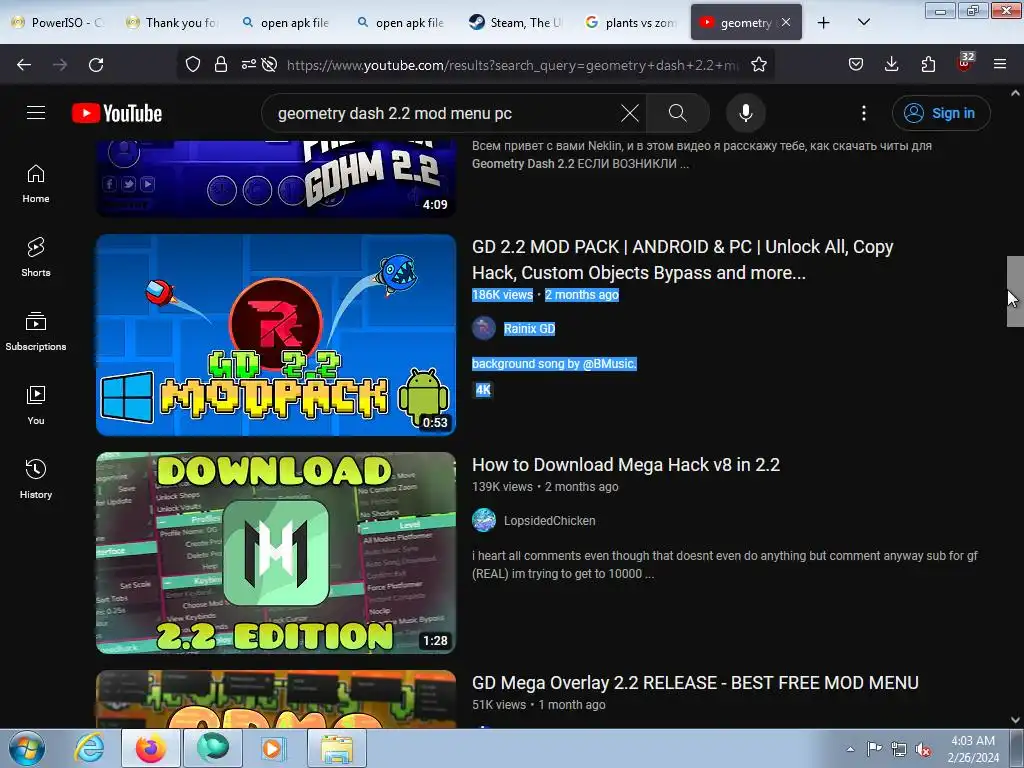The image size is (1024, 768).
Task: Go to the YouTube logo home link
Action: tap(117, 113)
